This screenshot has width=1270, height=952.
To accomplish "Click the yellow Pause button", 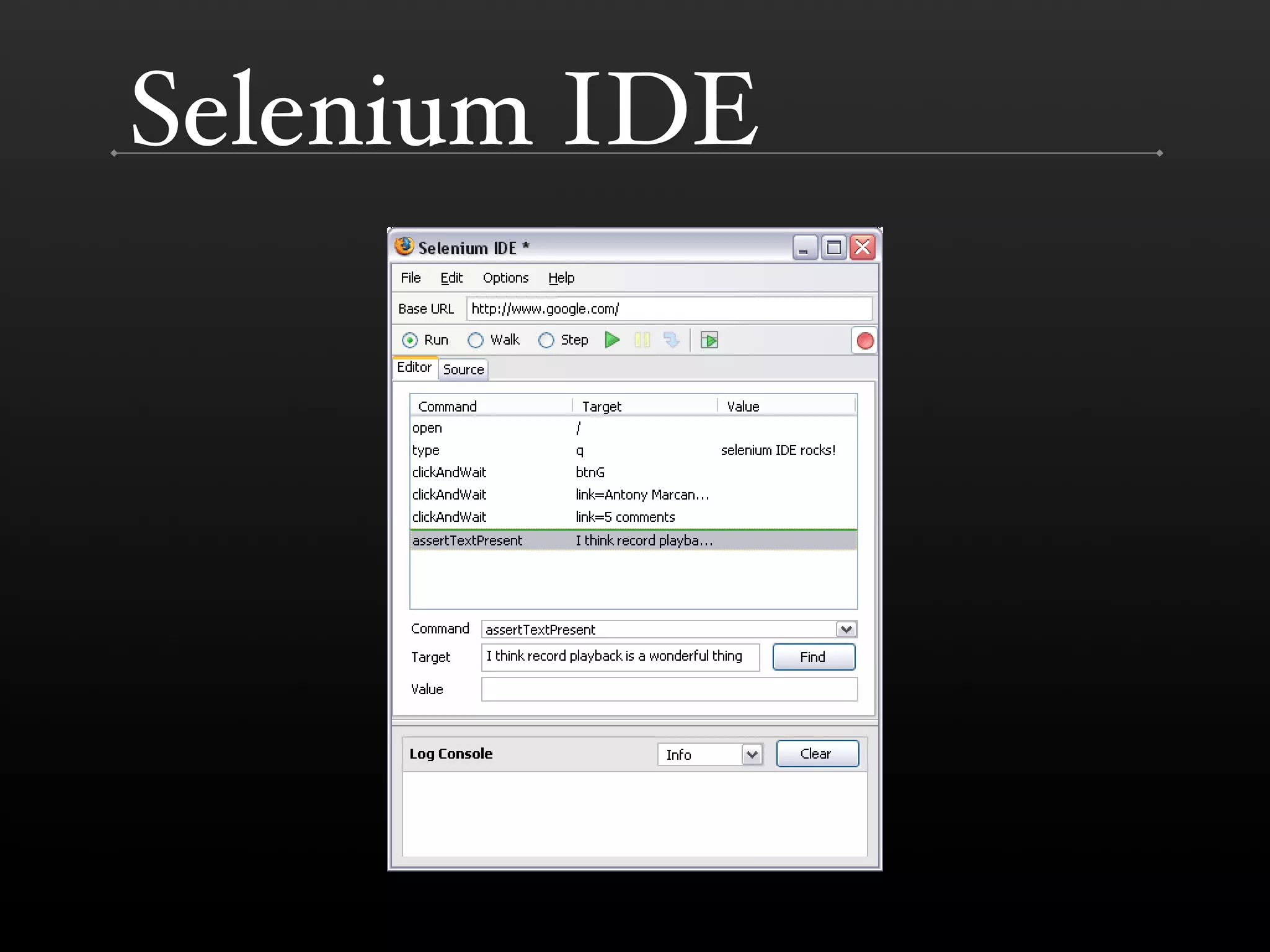I will (642, 340).
